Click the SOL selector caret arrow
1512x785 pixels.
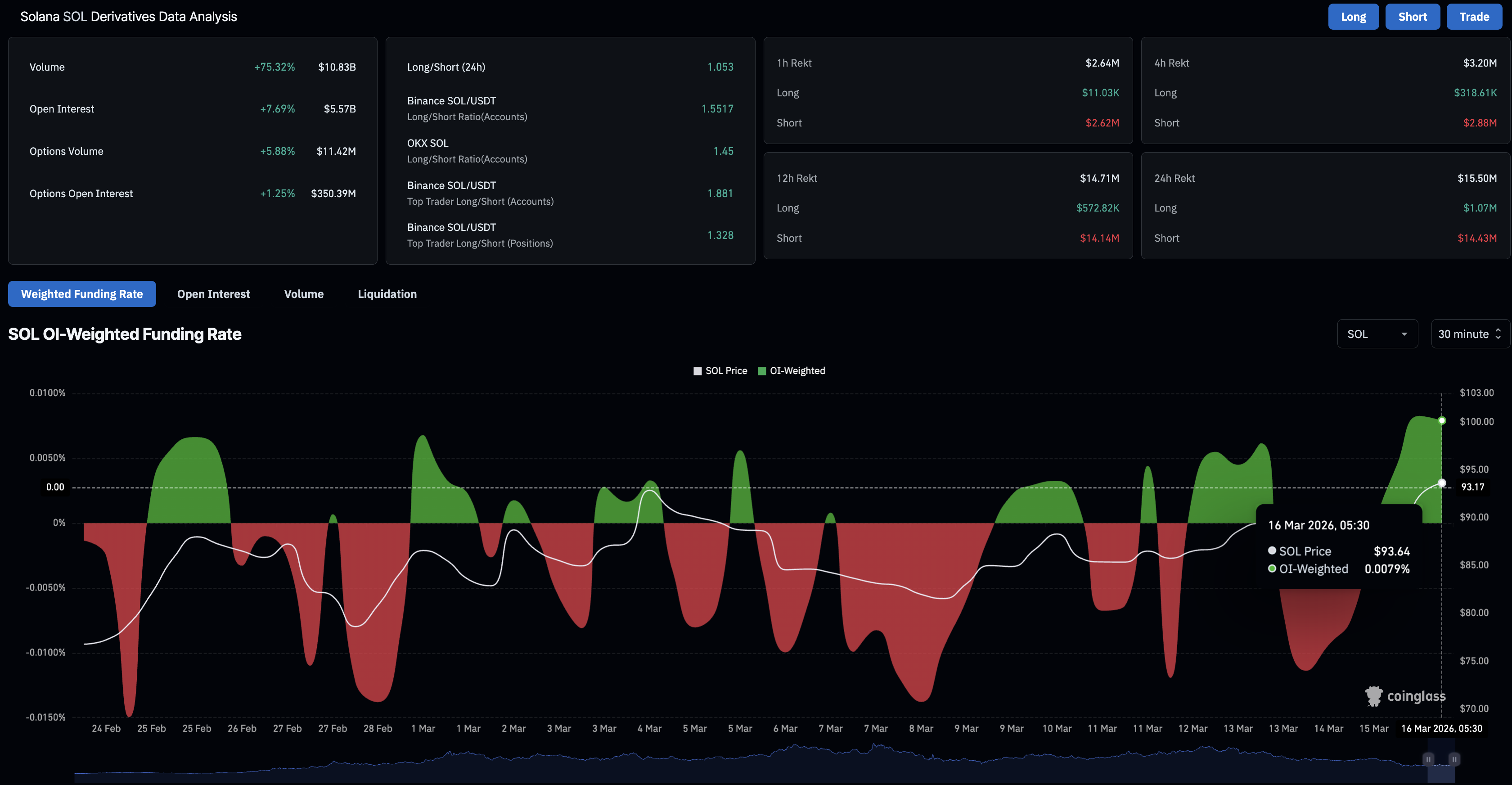point(1404,334)
